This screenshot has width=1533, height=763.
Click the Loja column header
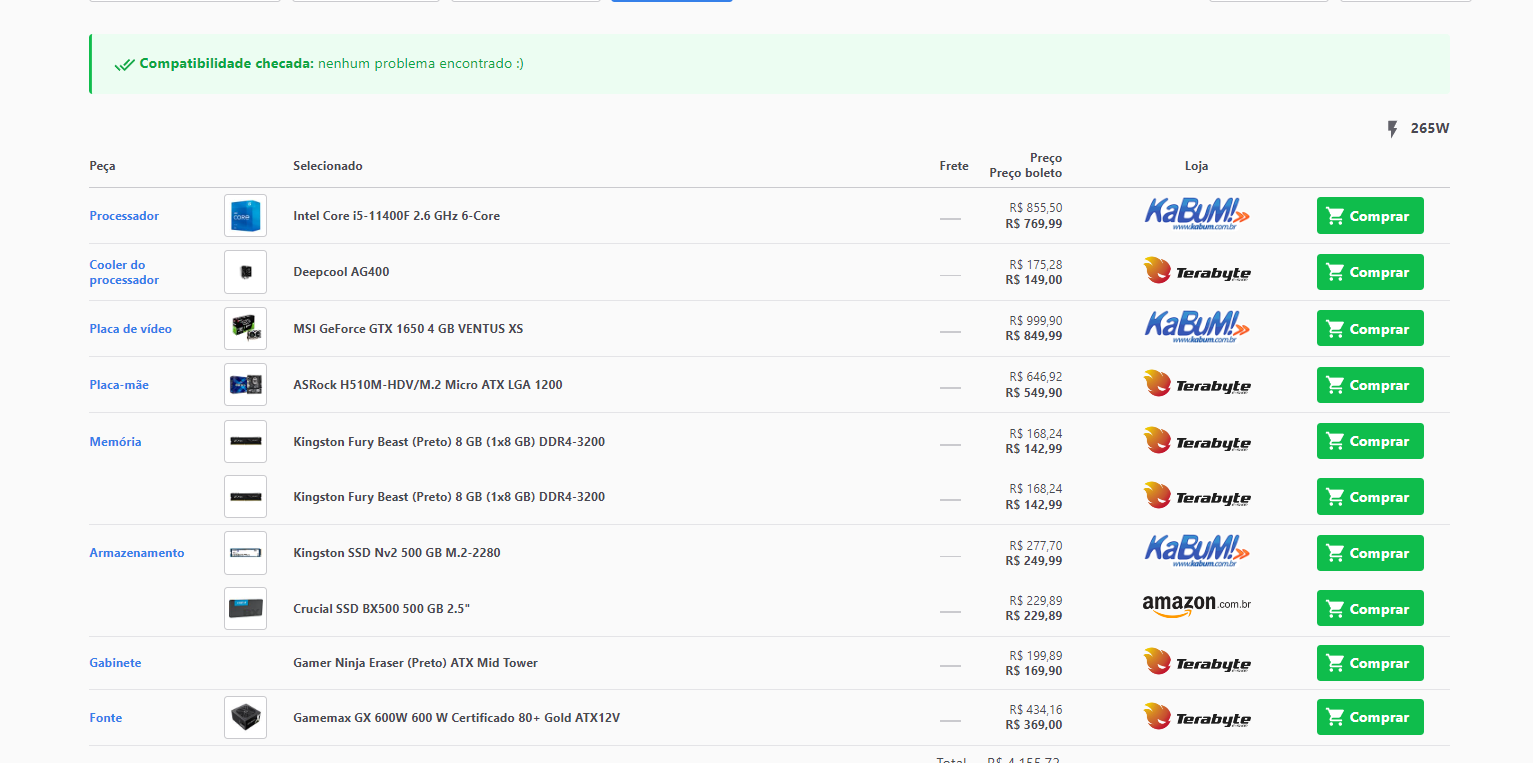tap(1196, 166)
